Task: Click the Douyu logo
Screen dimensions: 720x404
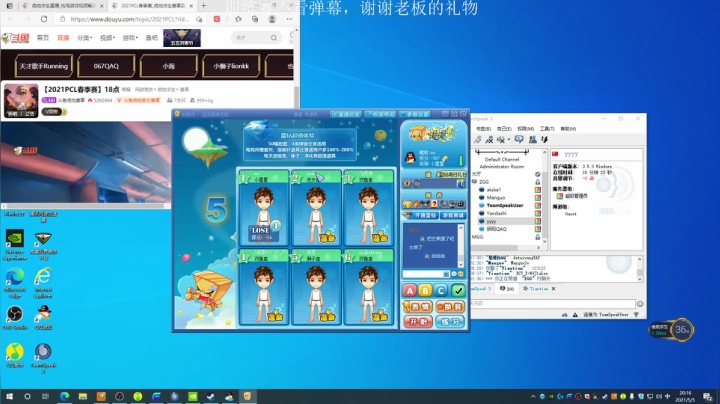Action: click(16, 38)
